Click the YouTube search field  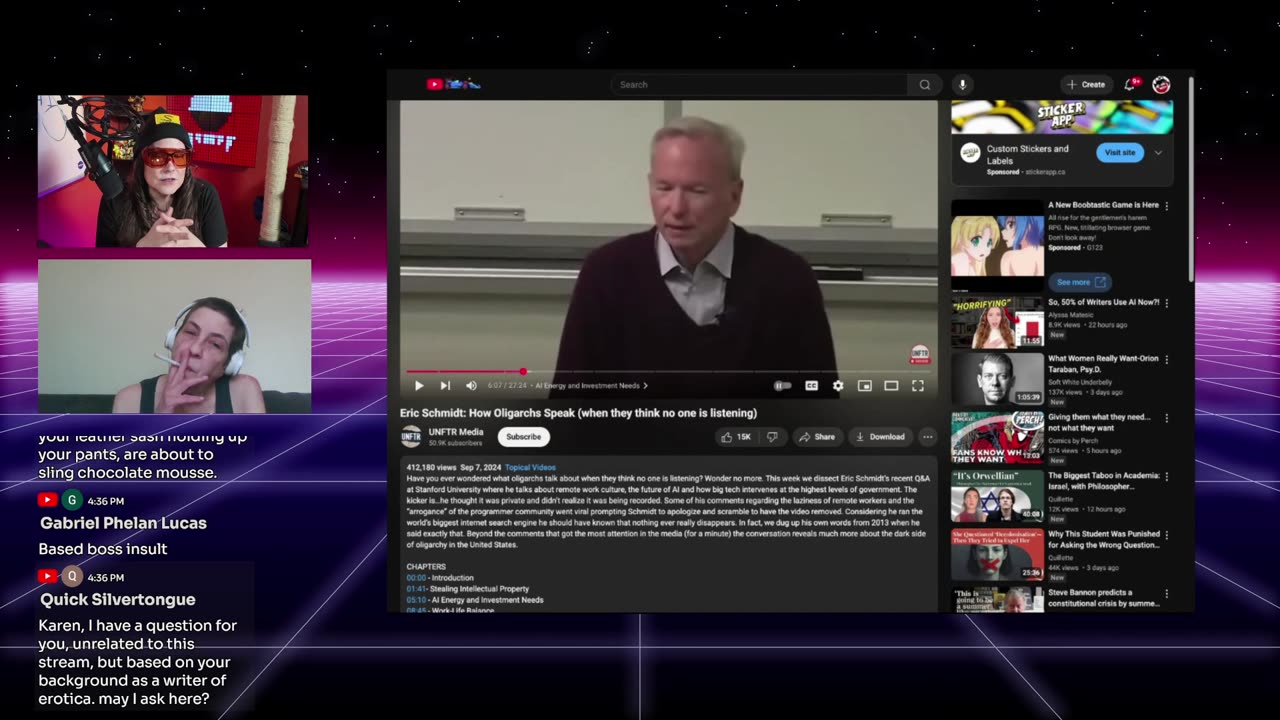[x=758, y=85]
